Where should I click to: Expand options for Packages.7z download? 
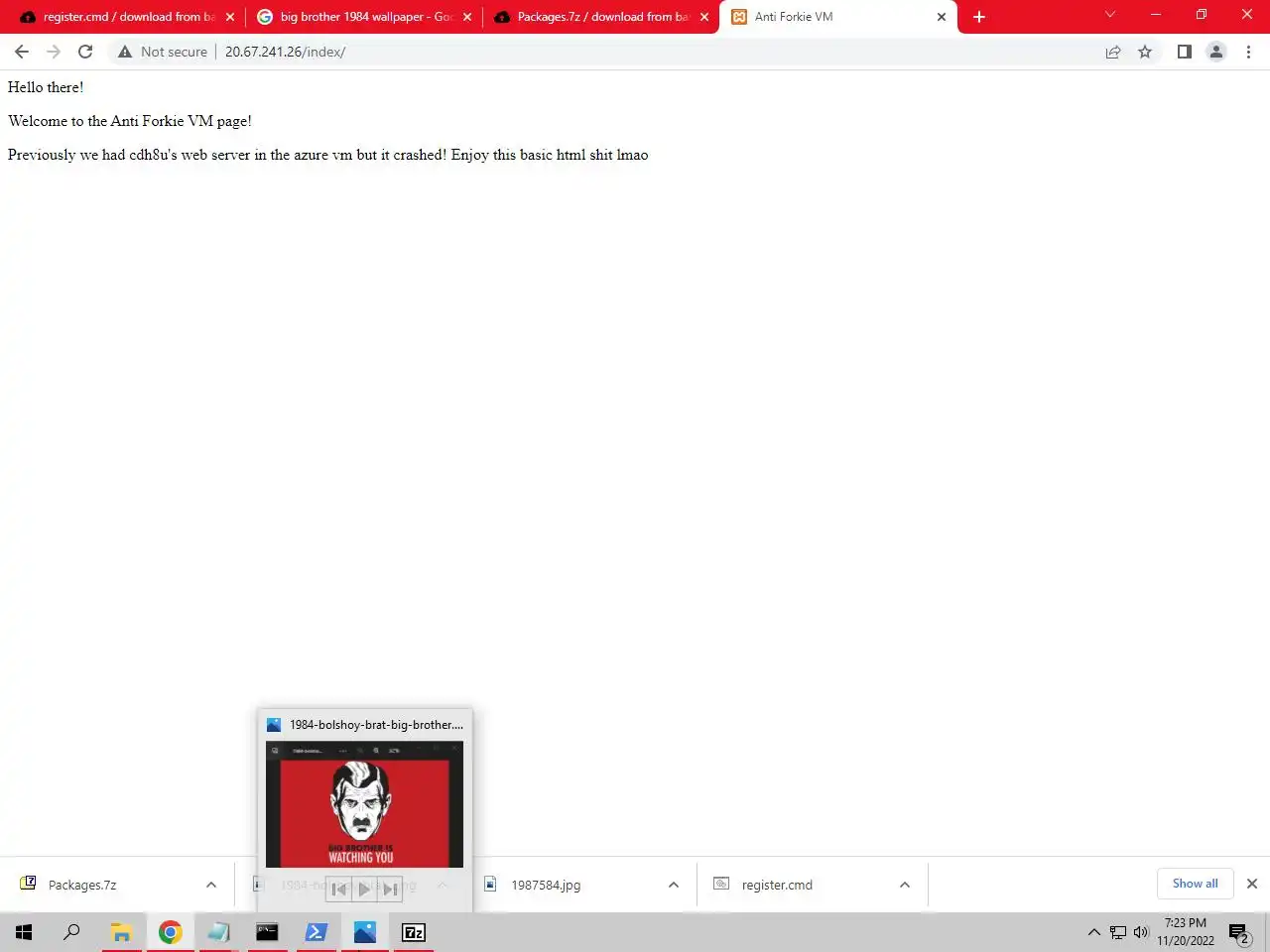pos(211,885)
